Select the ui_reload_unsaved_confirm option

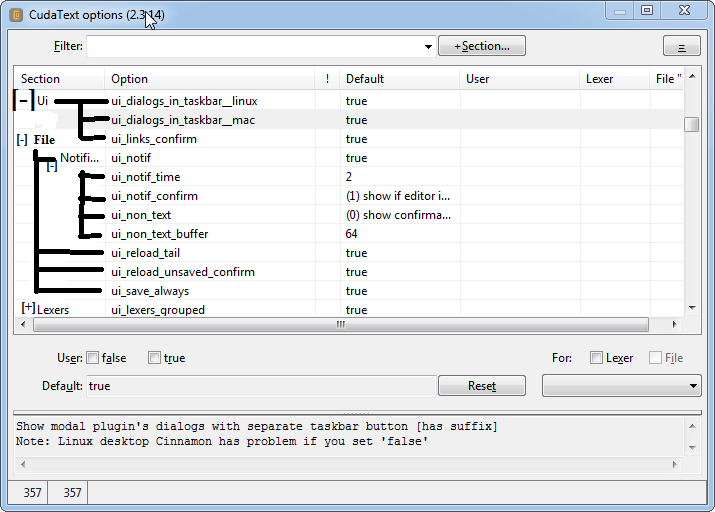point(183,272)
